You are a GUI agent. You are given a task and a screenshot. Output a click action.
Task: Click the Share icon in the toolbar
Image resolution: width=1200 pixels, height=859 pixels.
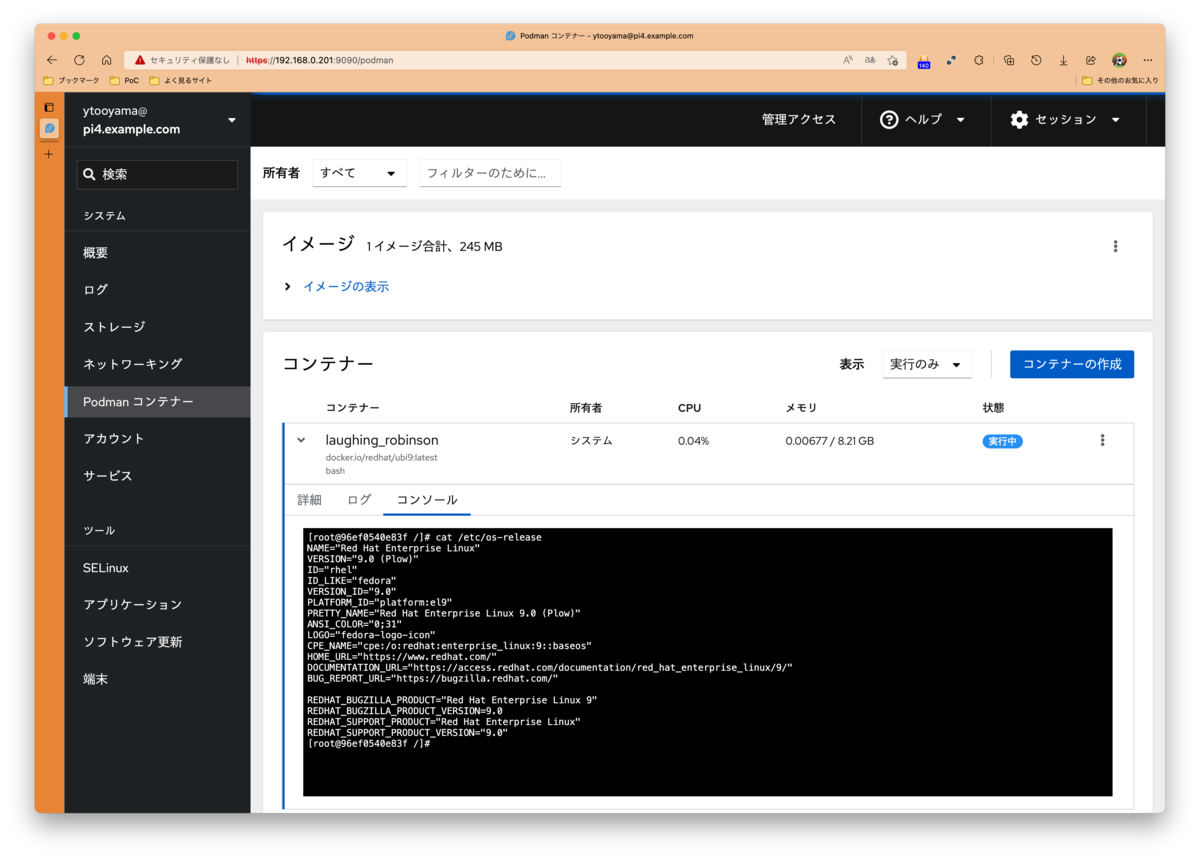(1091, 60)
